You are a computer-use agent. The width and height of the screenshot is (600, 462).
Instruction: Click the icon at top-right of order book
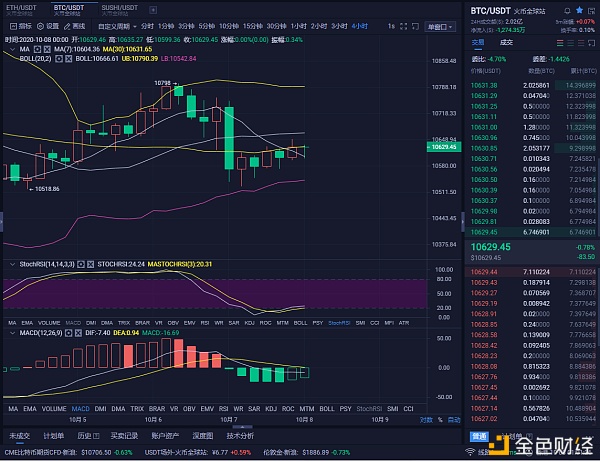591,43
